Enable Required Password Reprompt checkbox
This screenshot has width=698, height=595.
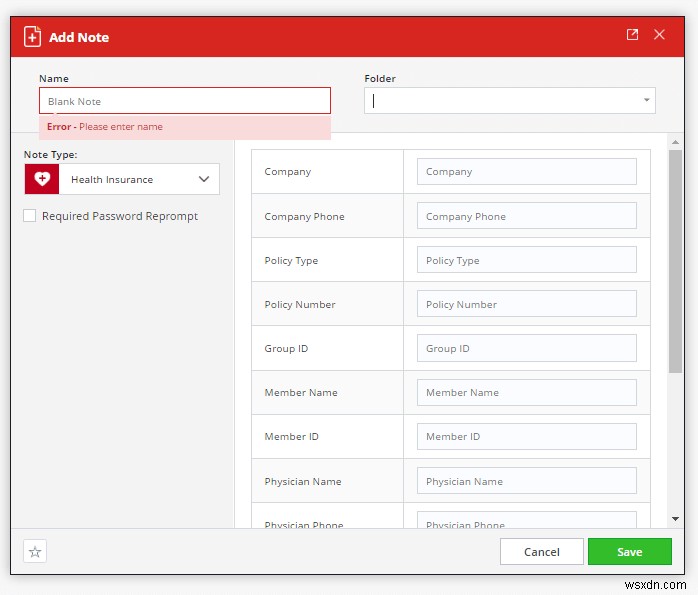point(29,216)
